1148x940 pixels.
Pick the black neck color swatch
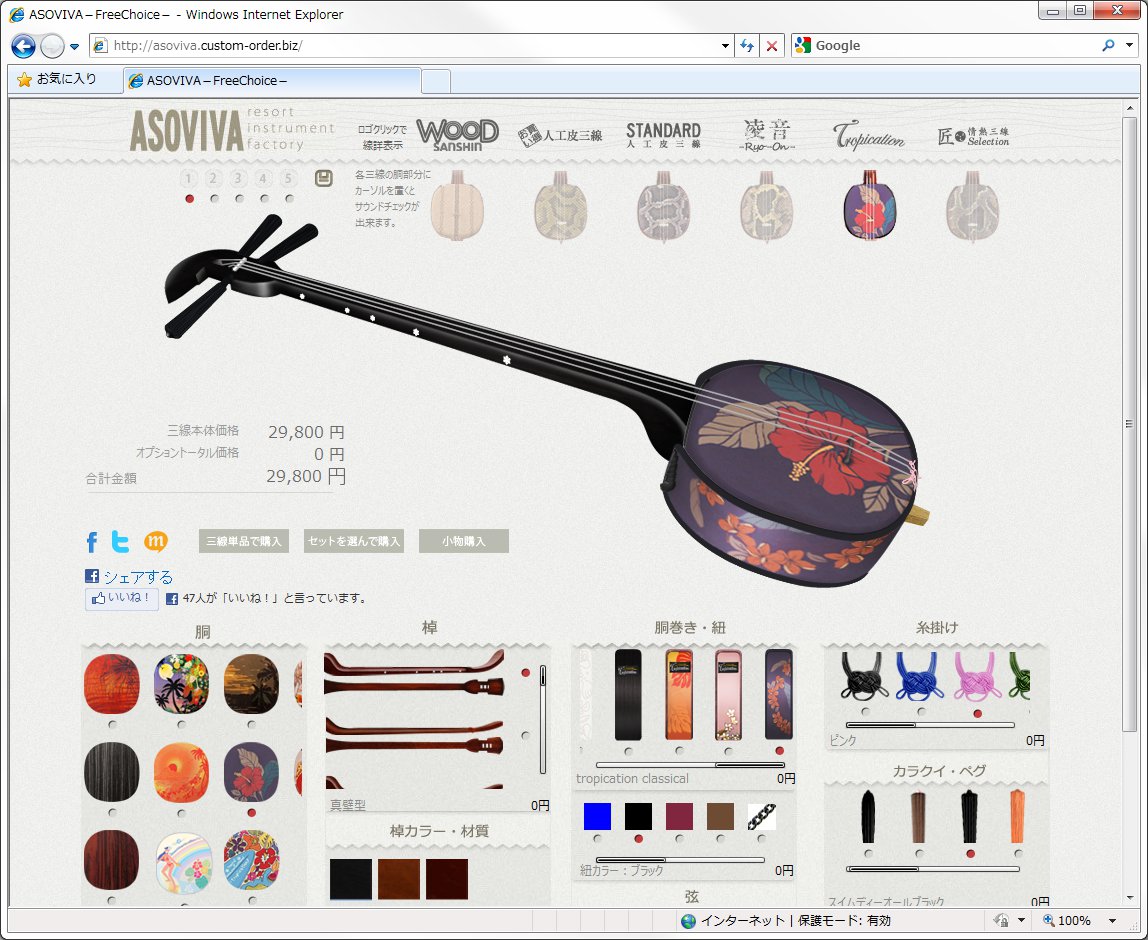[x=351, y=879]
